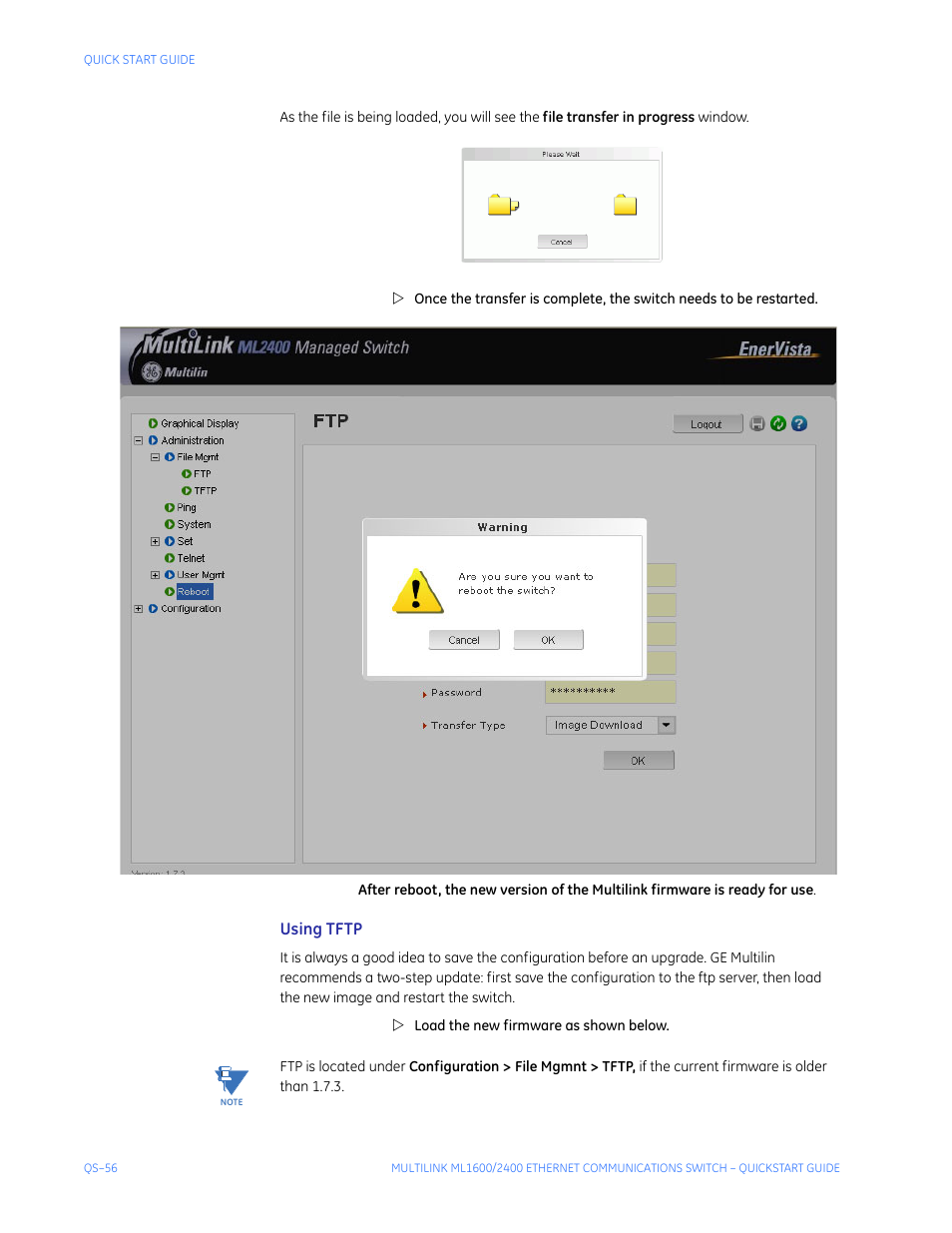Confirm reboot with OK in Warning dialog
The height and width of the screenshot is (1233, 952).
[548, 640]
